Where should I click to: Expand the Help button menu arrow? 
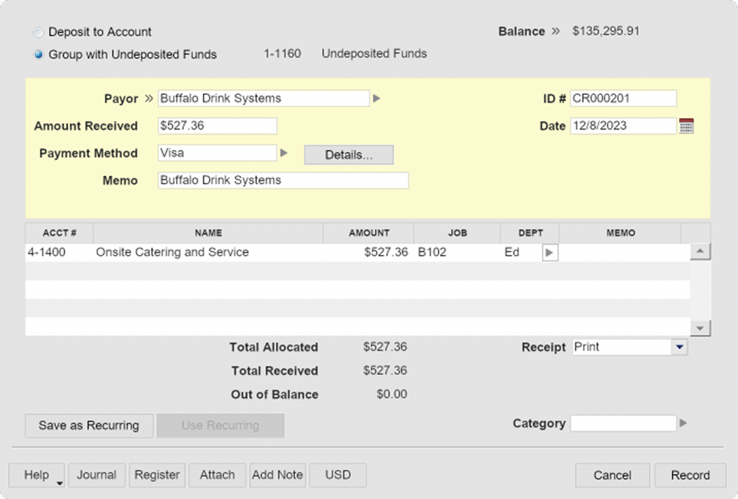point(60,482)
